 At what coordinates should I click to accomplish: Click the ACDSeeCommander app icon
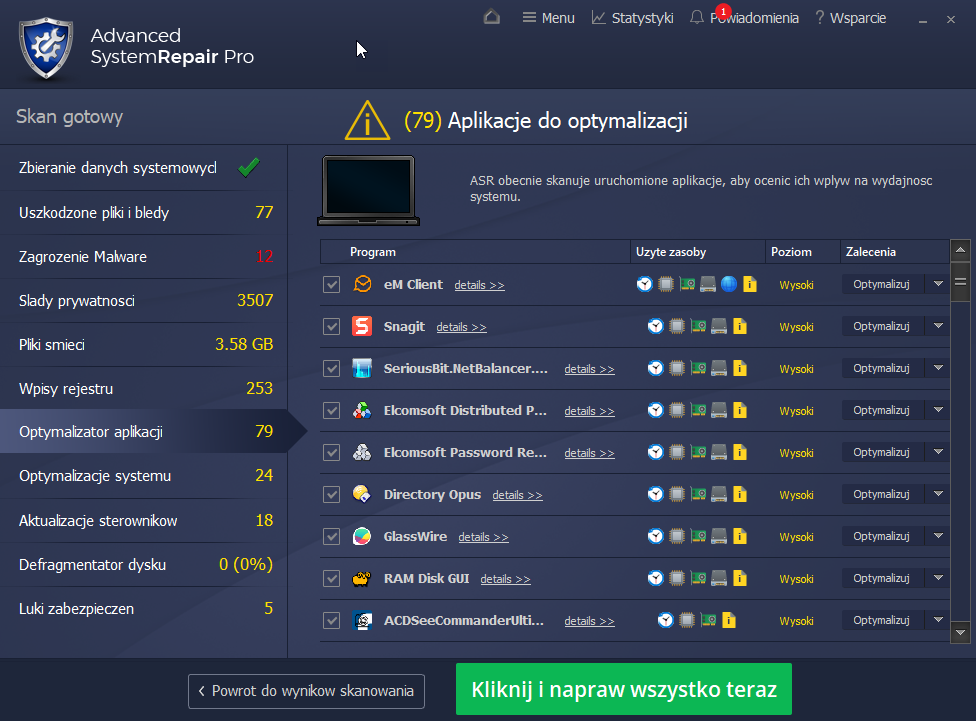coord(362,620)
